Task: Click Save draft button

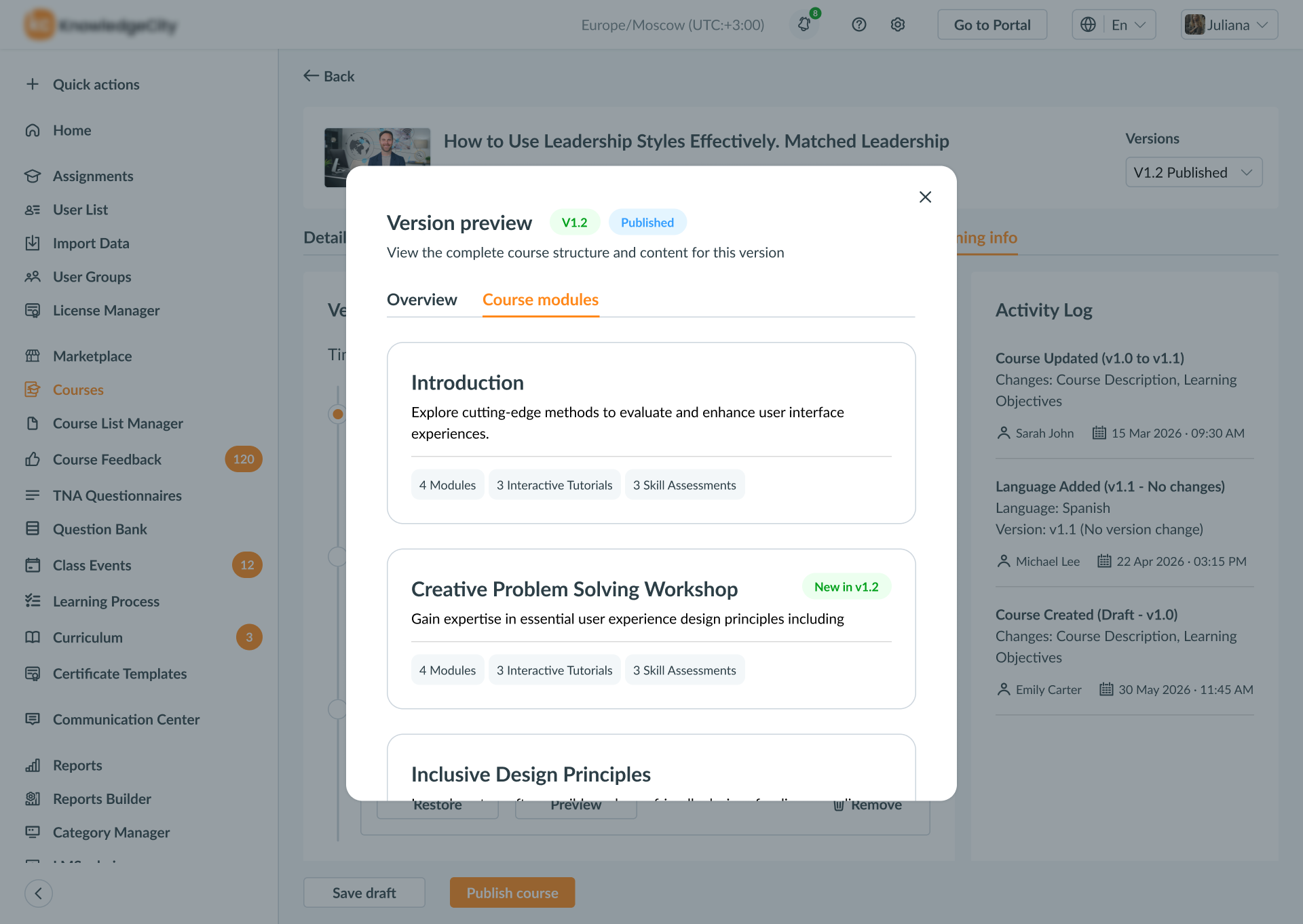Action: (x=364, y=893)
